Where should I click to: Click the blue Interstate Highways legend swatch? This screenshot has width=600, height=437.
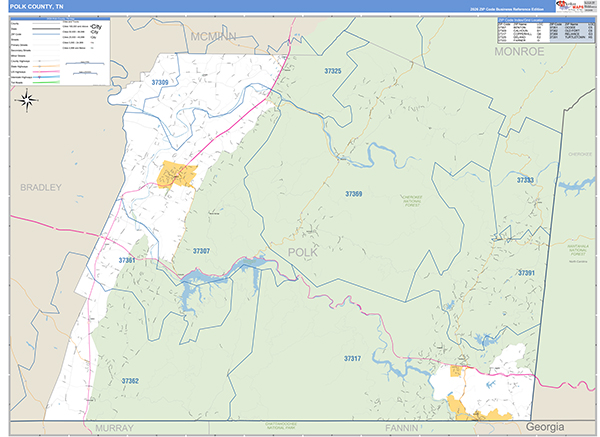[46, 77]
